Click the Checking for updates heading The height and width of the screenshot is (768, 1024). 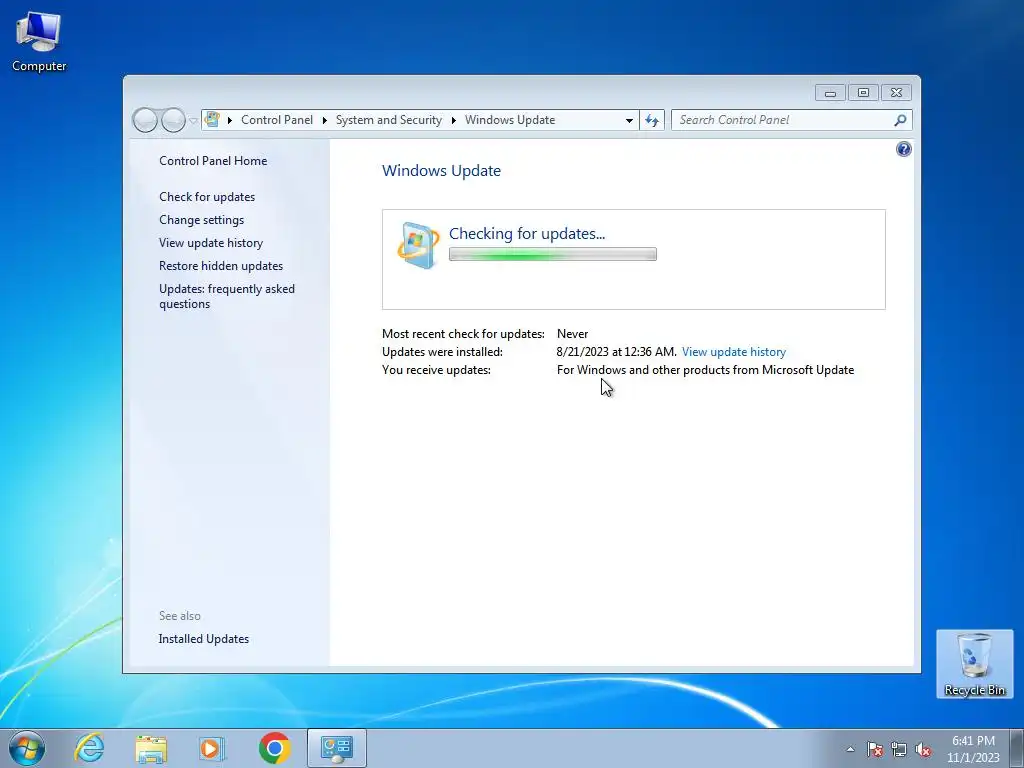(x=527, y=234)
